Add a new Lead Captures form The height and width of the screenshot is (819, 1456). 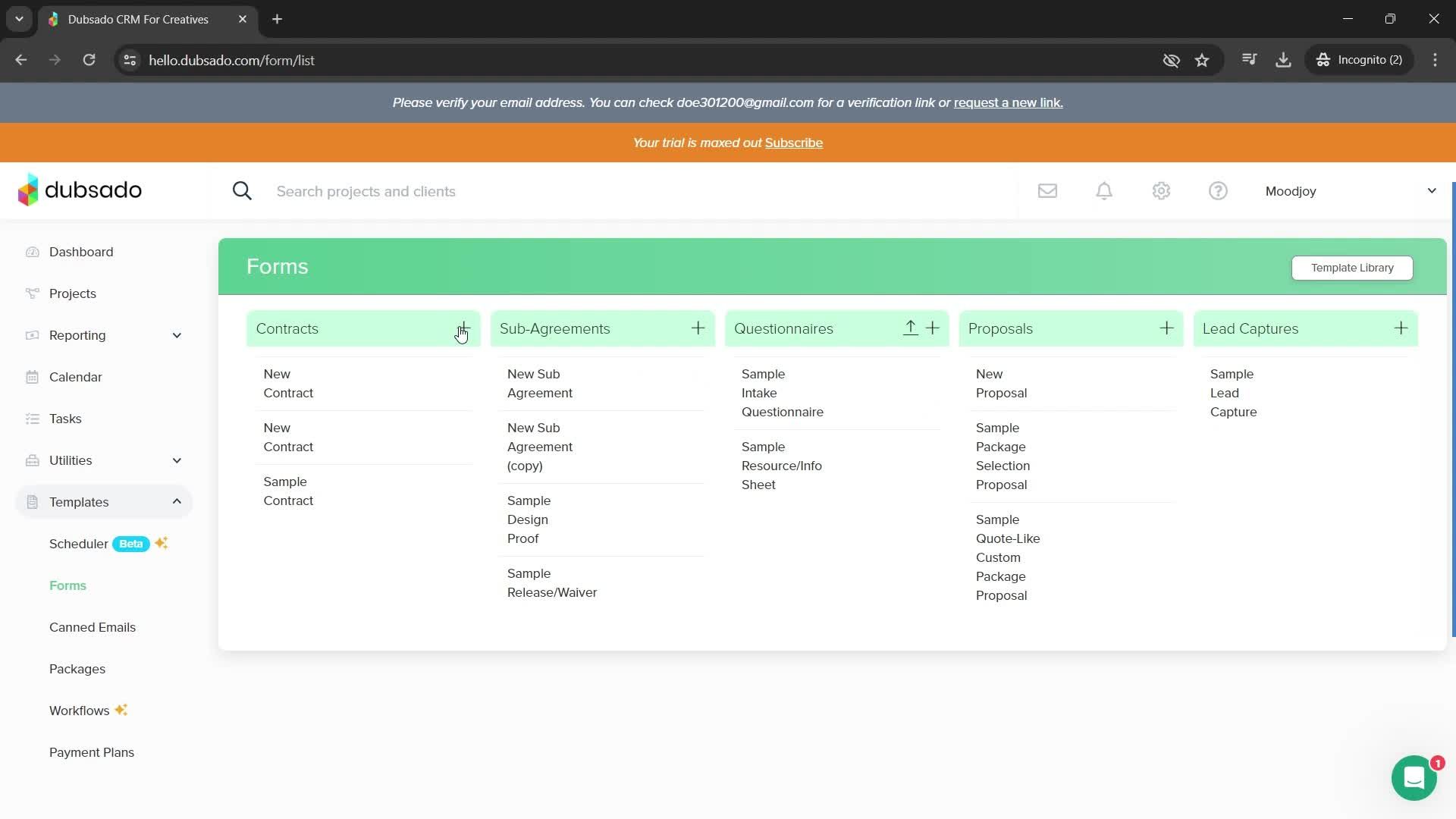click(x=1401, y=328)
